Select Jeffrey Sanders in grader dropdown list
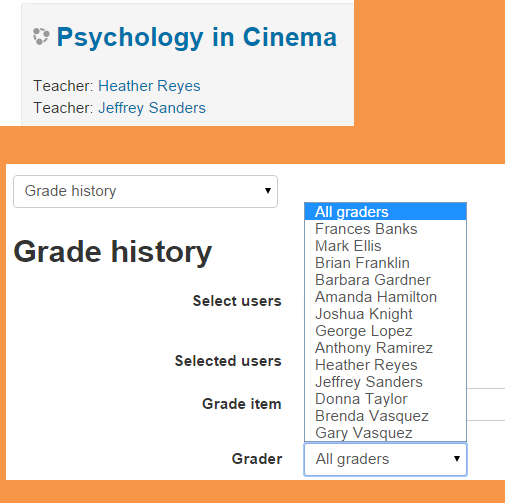 [385, 382]
